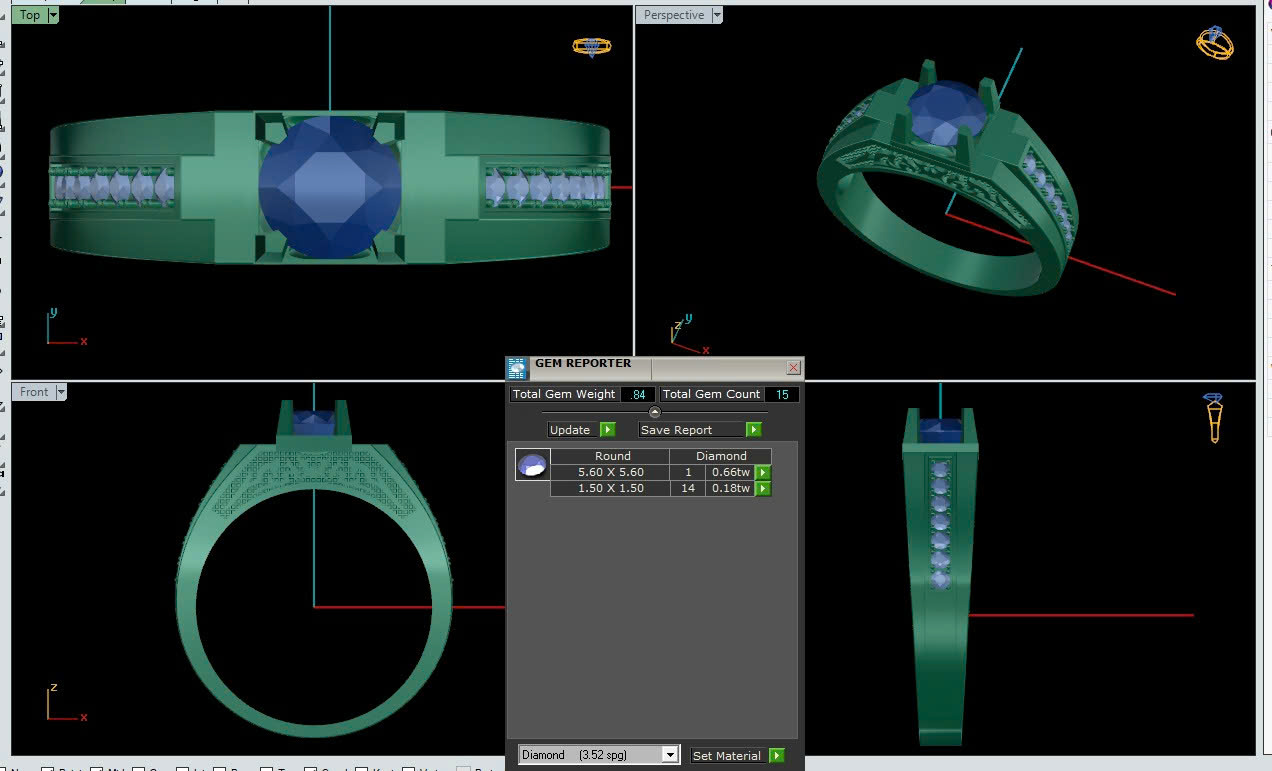Image resolution: width=1272 pixels, height=771 pixels.
Task: Click the Perspective viewport title label
Action: [x=674, y=15]
